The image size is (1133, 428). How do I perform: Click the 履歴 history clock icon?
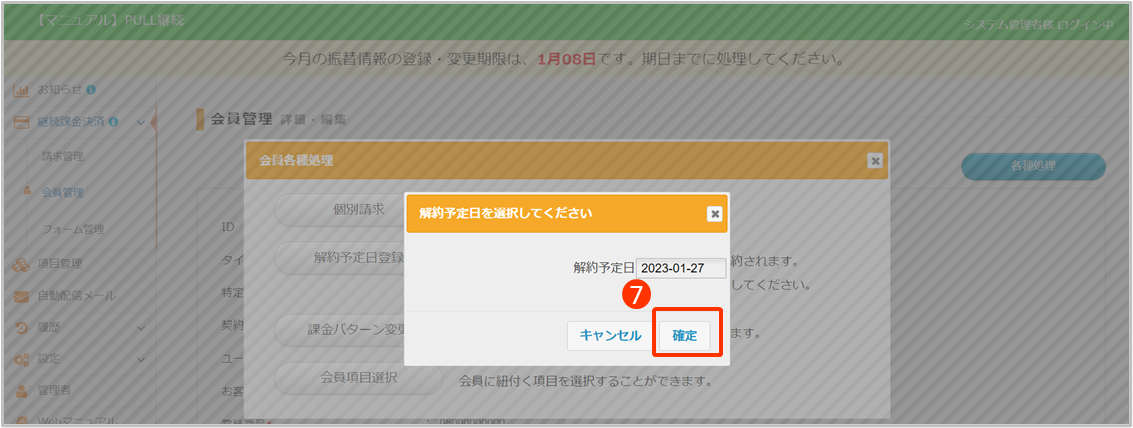[20, 327]
